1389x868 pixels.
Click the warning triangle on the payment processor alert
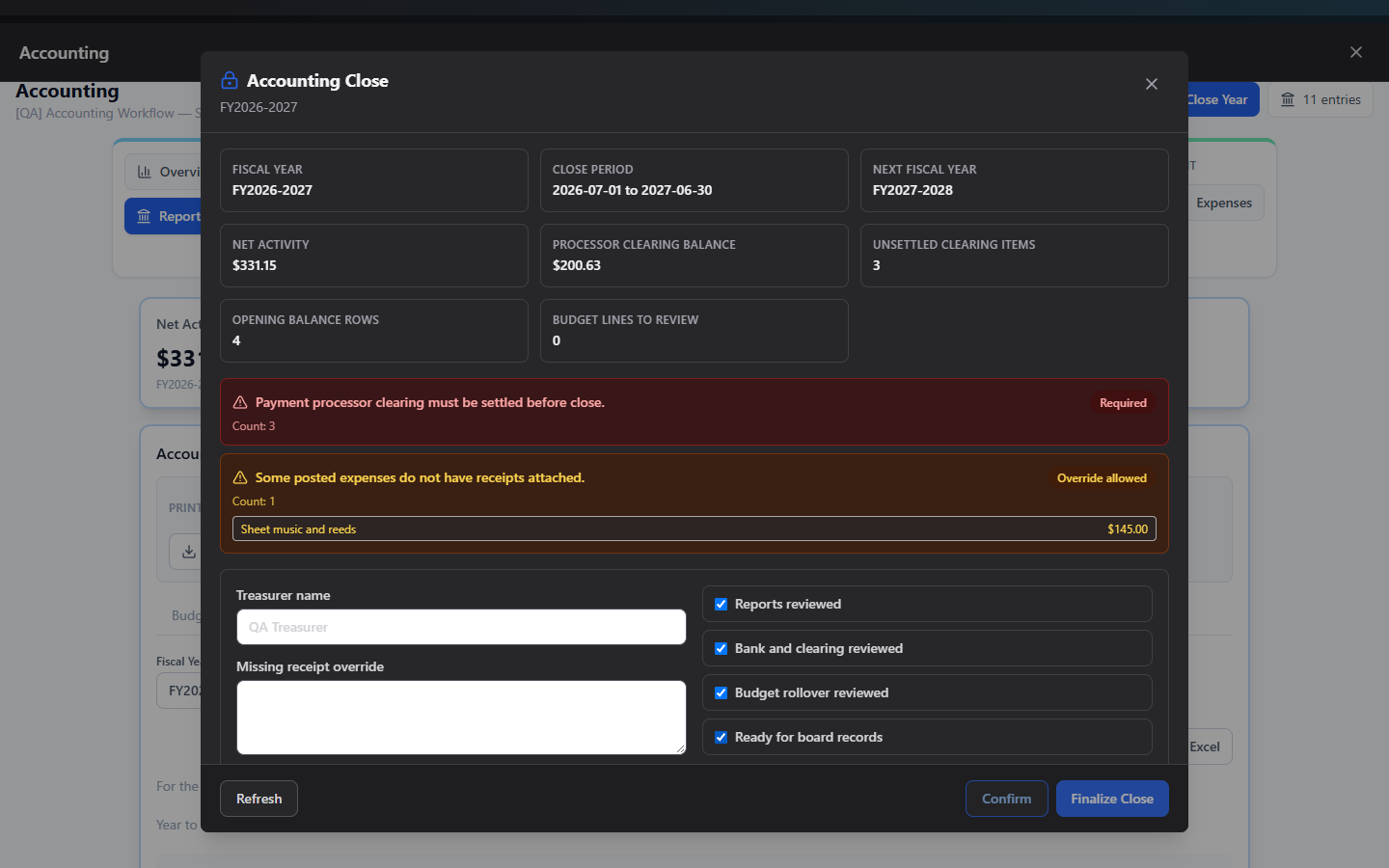(x=240, y=402)
